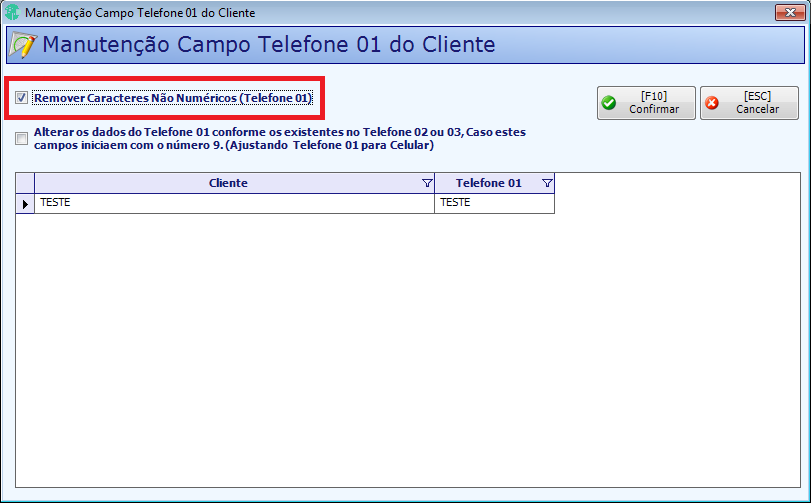The width and height of the screenshot is (811, 503).
Task: Enable the Alterar os dados do Telefone 01 checkbox
Action: pos(21,139)
